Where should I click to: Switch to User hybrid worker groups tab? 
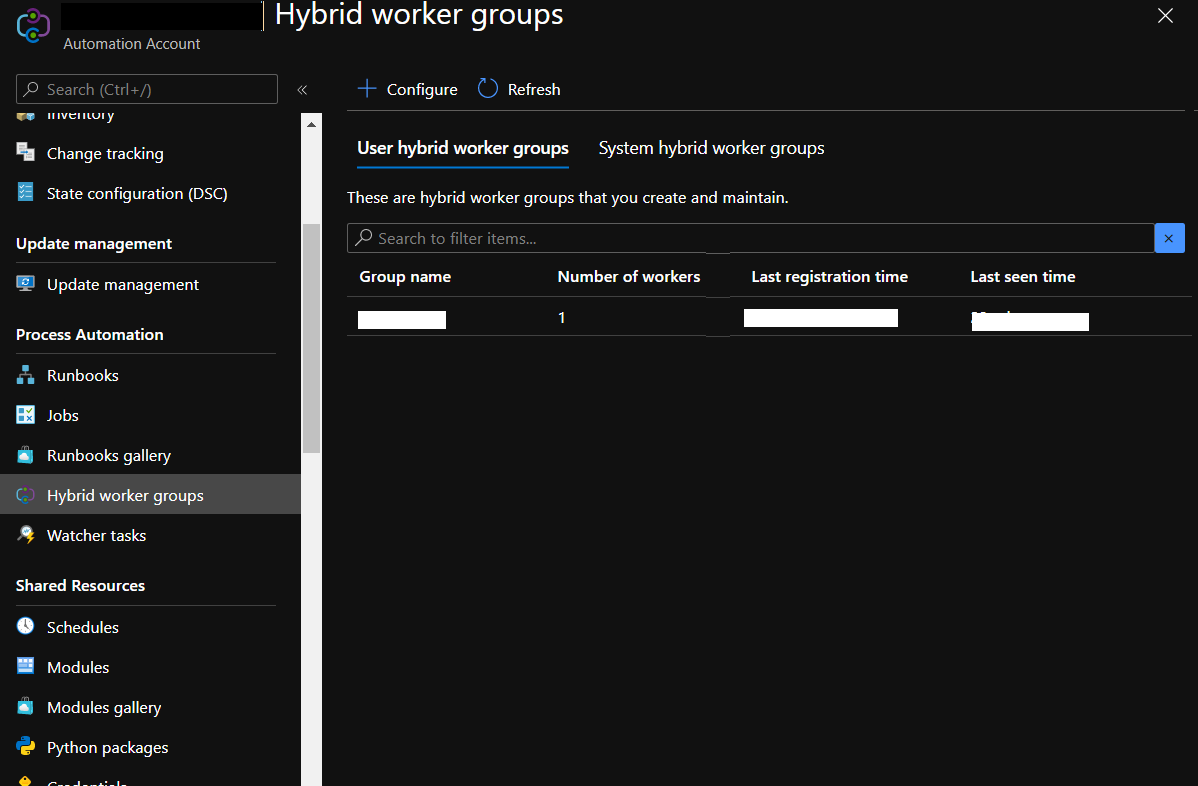pos(463,148)
